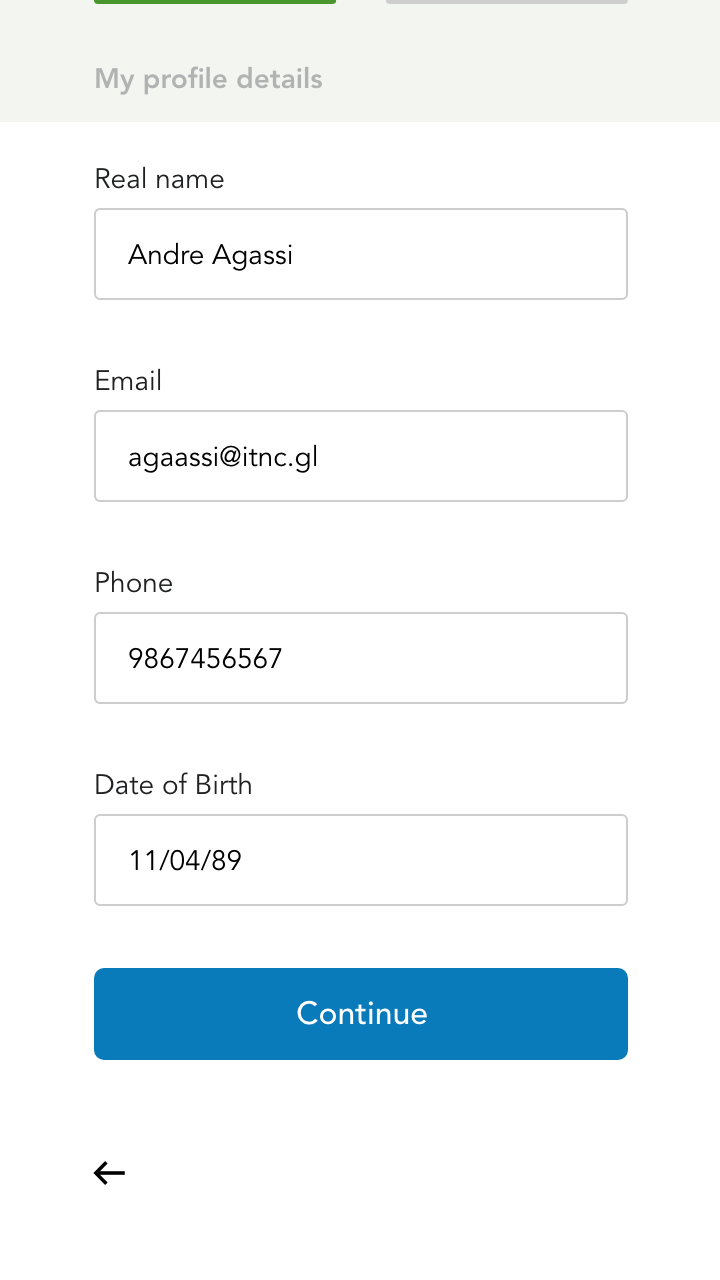
Task: Tap the 'Date of Birth' label
Action: (173, 785)
